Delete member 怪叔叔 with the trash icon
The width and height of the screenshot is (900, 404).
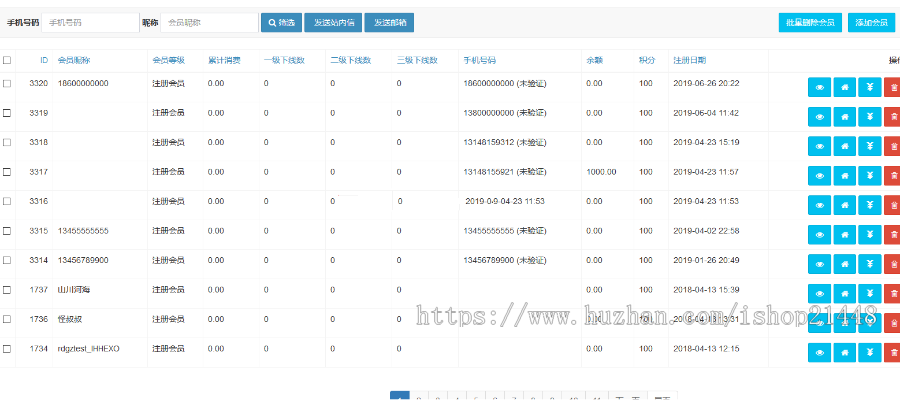point(892,323)
